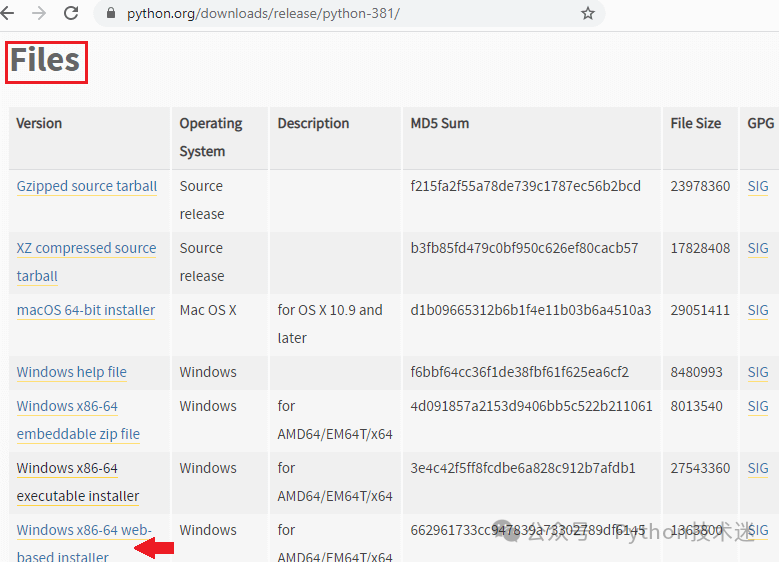Select the Files heading
The height and width of the screenshot is (562, 779).
pos(45,61)
